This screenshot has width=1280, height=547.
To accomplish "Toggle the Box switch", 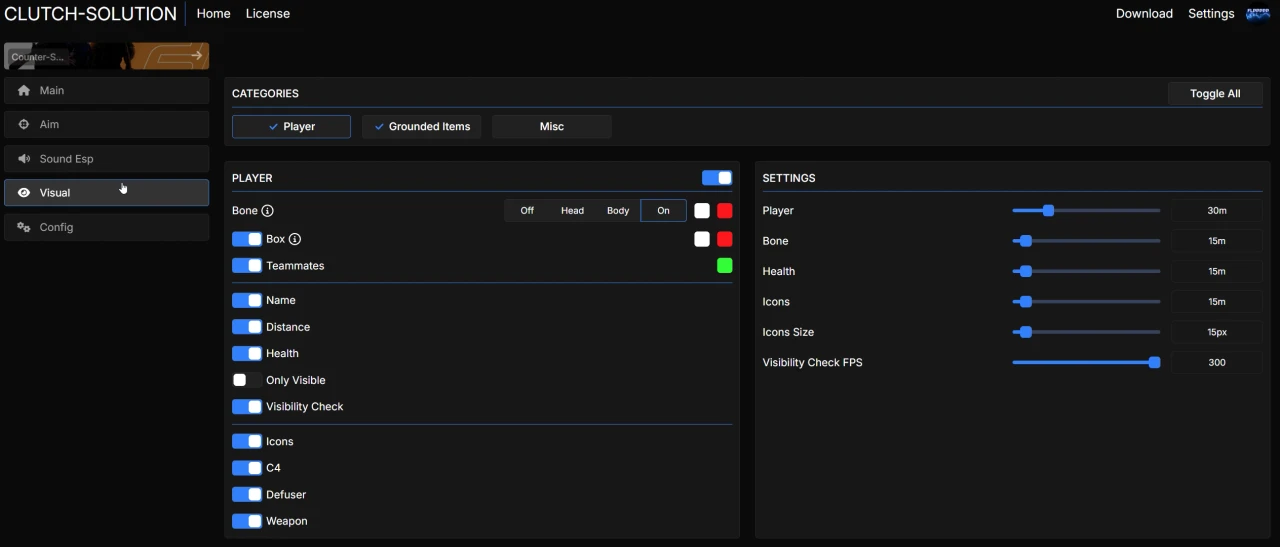I will click(x=247, y=239).
